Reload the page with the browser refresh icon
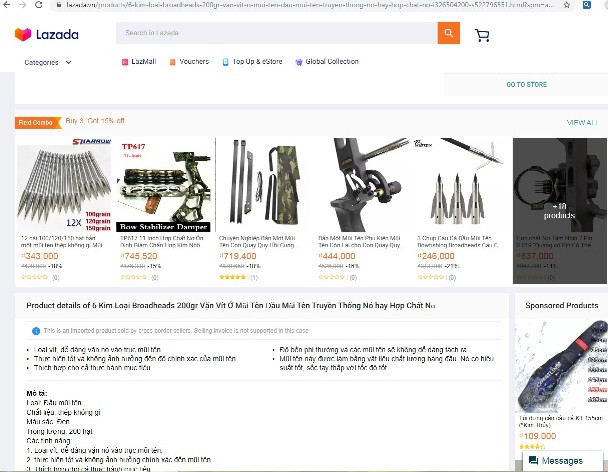 coord(38,5)
